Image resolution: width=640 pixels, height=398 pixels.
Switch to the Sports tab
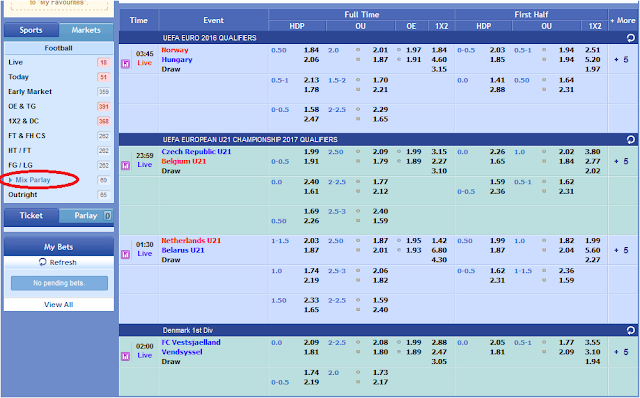click(31, 30)
